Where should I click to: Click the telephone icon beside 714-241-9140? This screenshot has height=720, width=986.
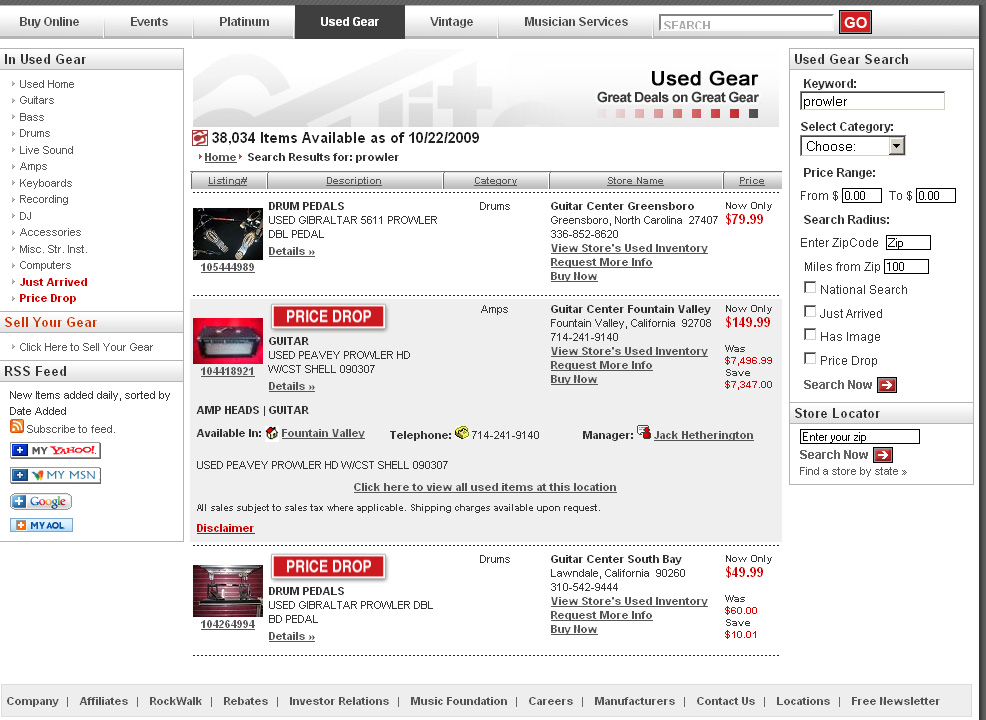462,433
